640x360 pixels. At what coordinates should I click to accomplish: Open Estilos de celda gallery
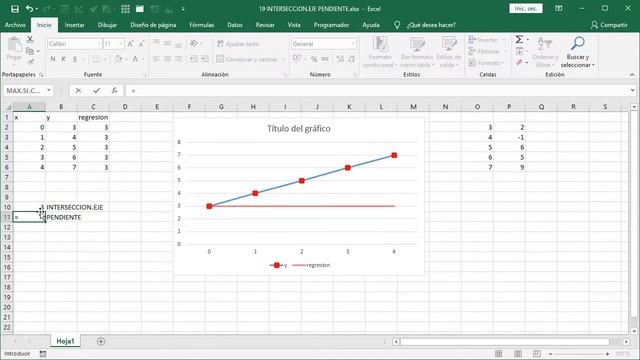(x=449, y=51)
